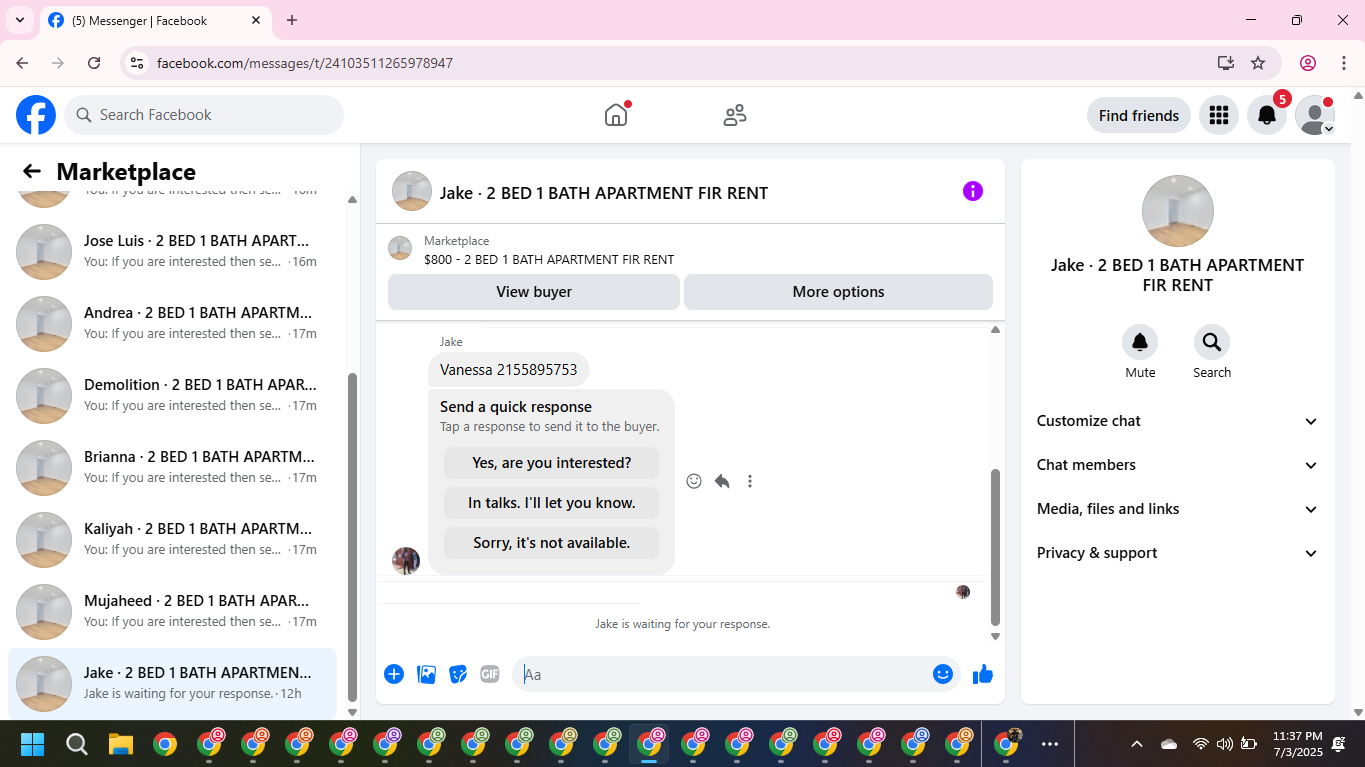The width and height of the screenshot is (1365, 767).
Task: Open Demolition conversation in the list
Action: pos(172,396)
